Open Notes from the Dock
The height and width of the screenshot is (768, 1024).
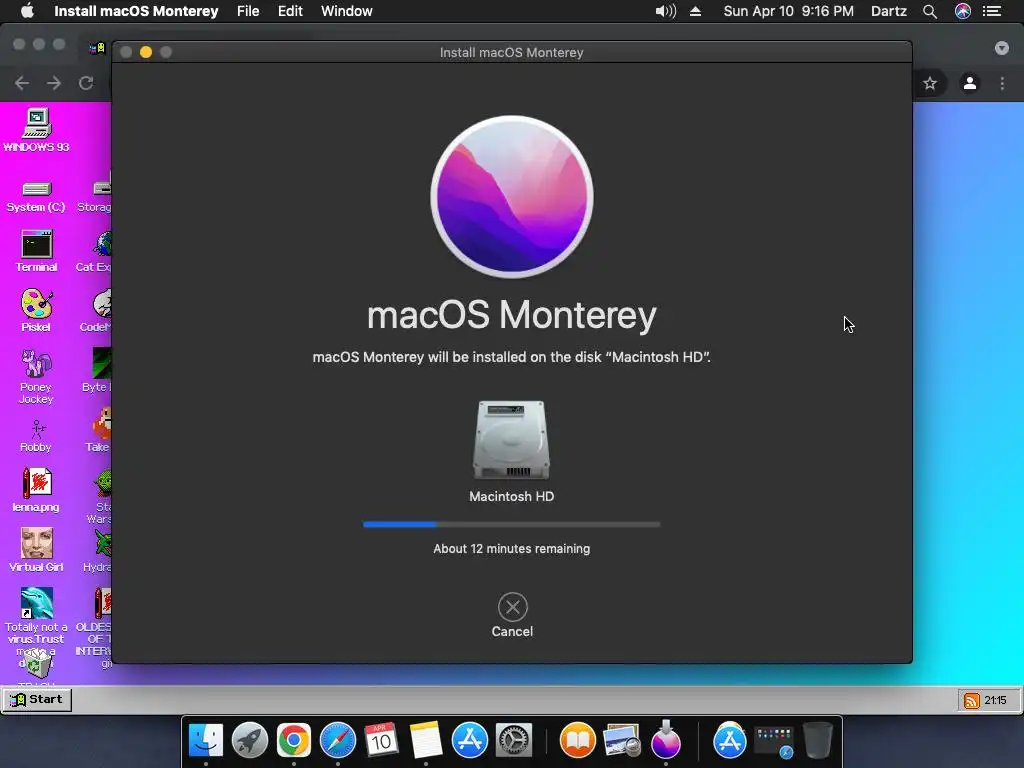click(x=426, y=740)
